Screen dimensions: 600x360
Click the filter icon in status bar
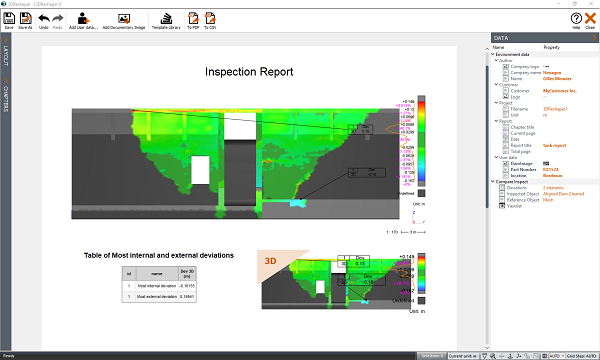(x=484, y=356)
